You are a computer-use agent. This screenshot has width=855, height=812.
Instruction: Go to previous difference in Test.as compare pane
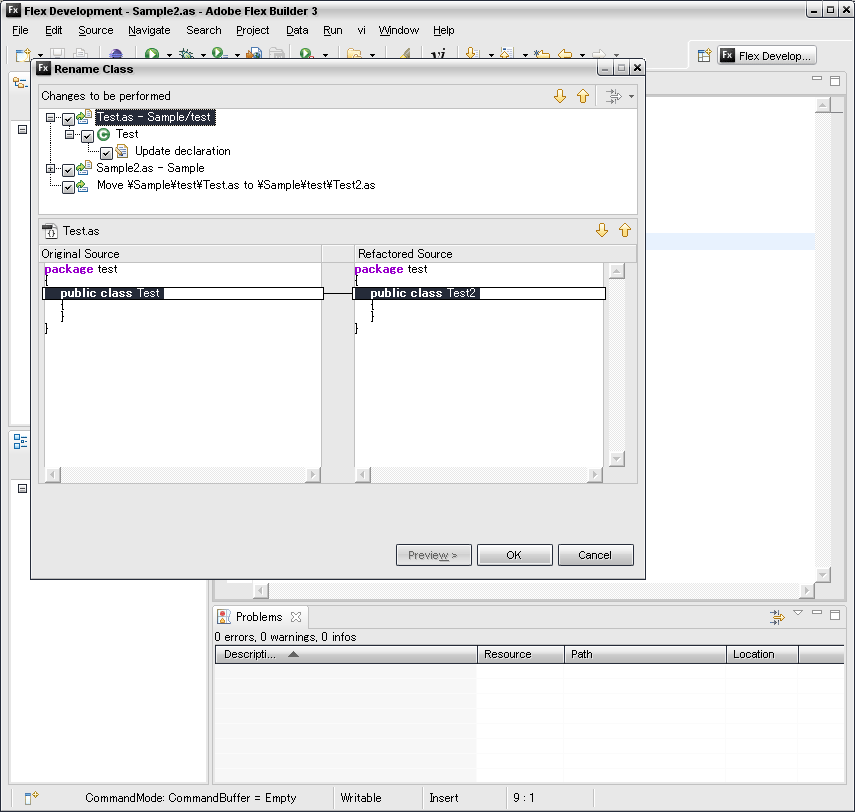625,230
